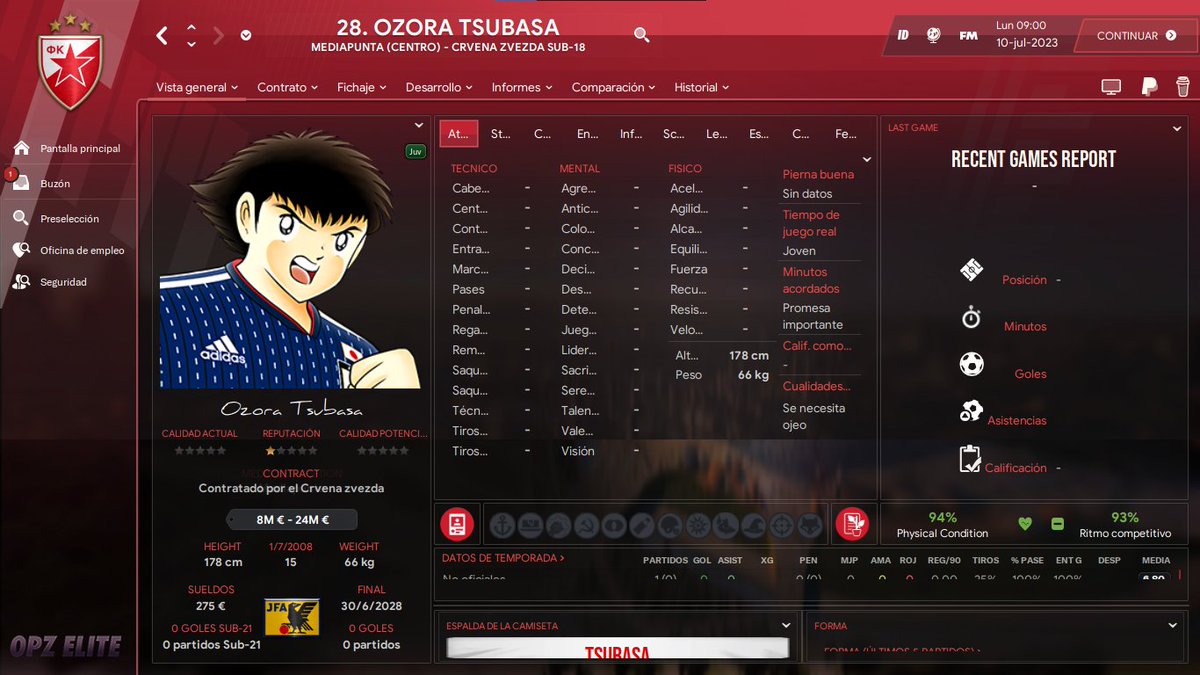Switch to the Fe... tab

[x=846, y=133]
